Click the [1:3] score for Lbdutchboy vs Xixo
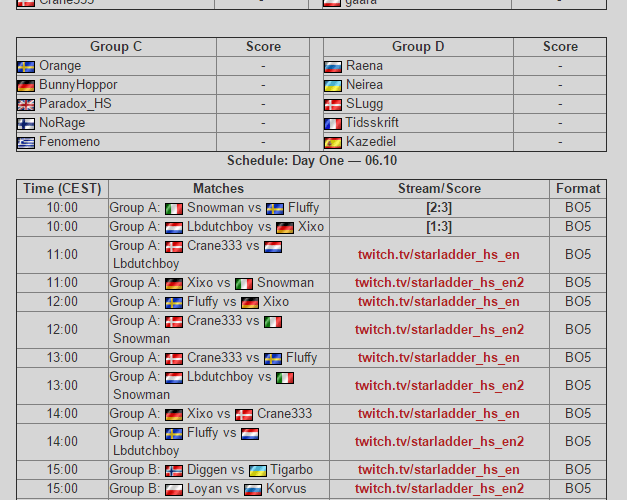The width and height of the screenshot is (627, 500). click(439, 227)
